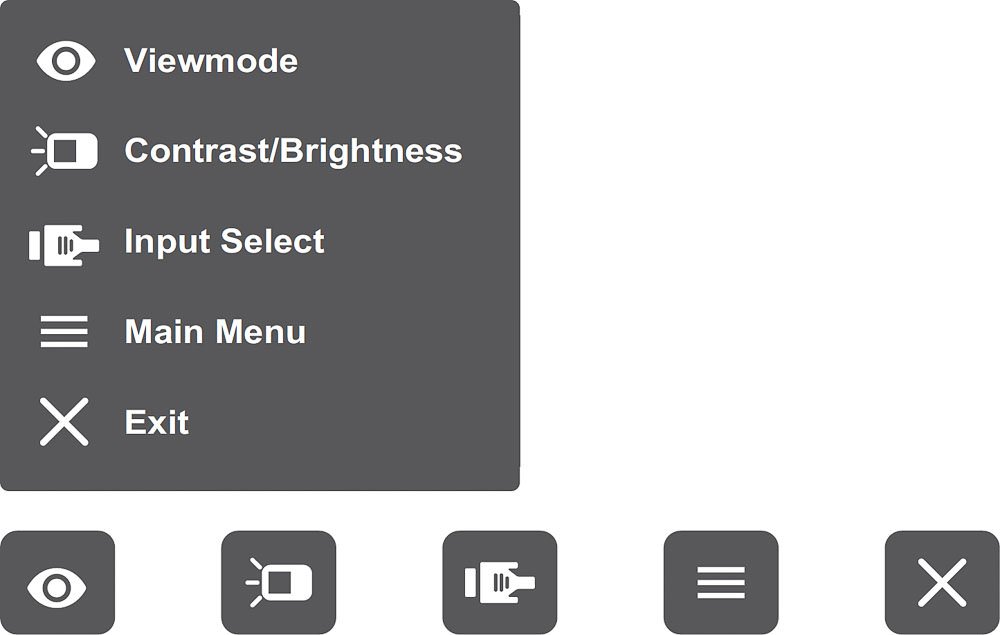Tap the X Exit button in bottom row
The width and height of the screenshot is (1000, 635).
pyautogui.click(x=942, y=582)
